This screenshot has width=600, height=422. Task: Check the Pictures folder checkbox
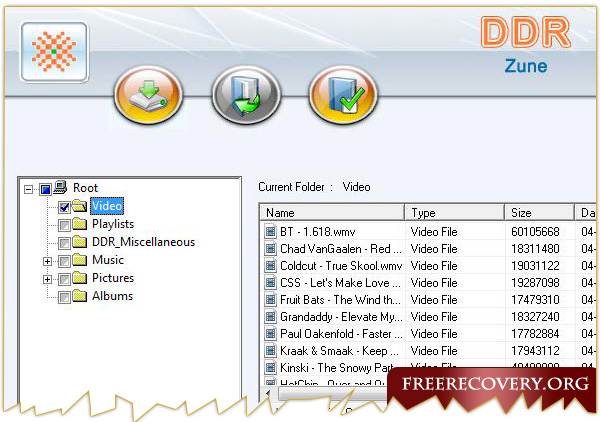(64, 279)
